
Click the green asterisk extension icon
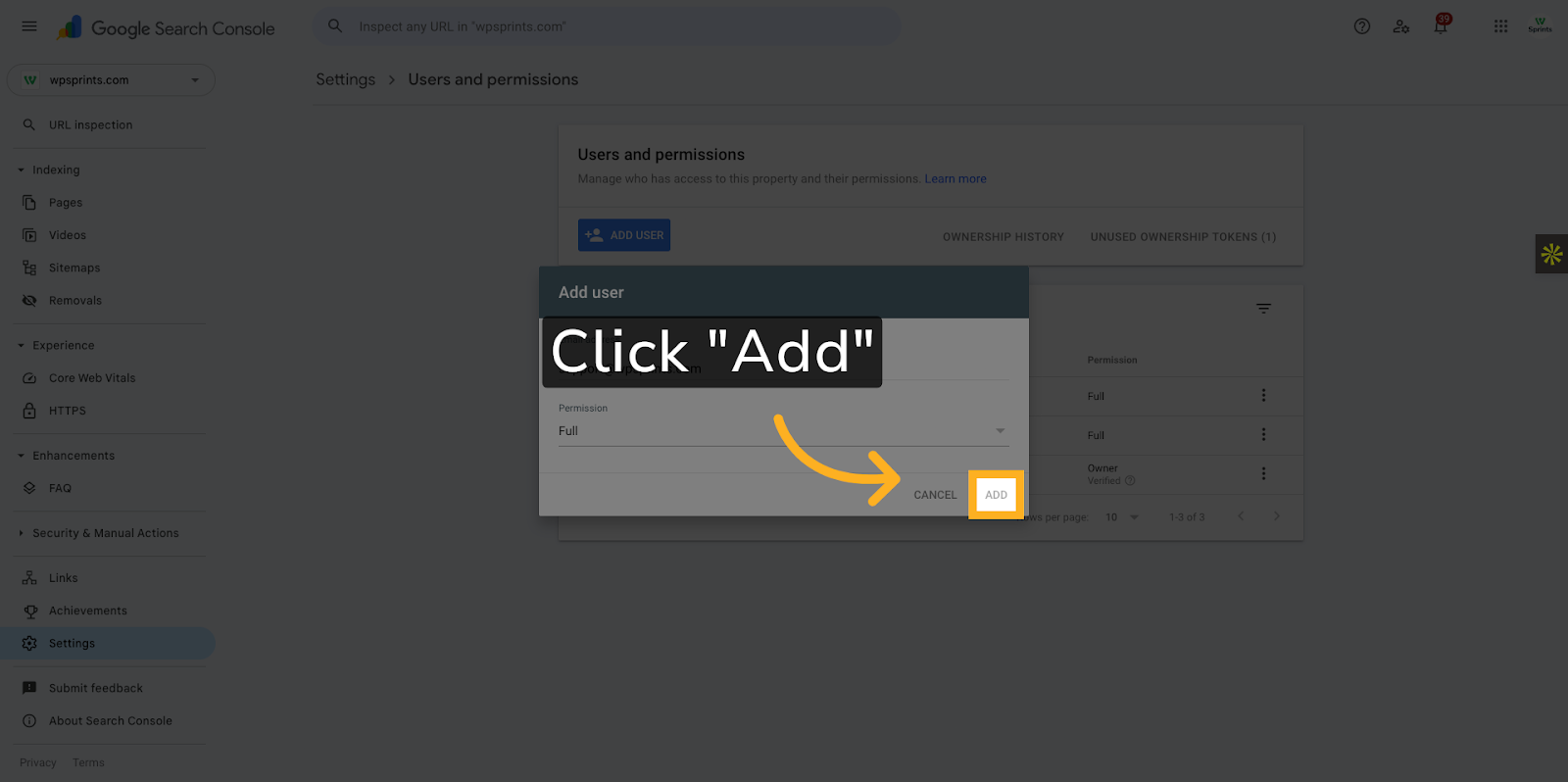pyautogui.click(x=1551, y=255)
